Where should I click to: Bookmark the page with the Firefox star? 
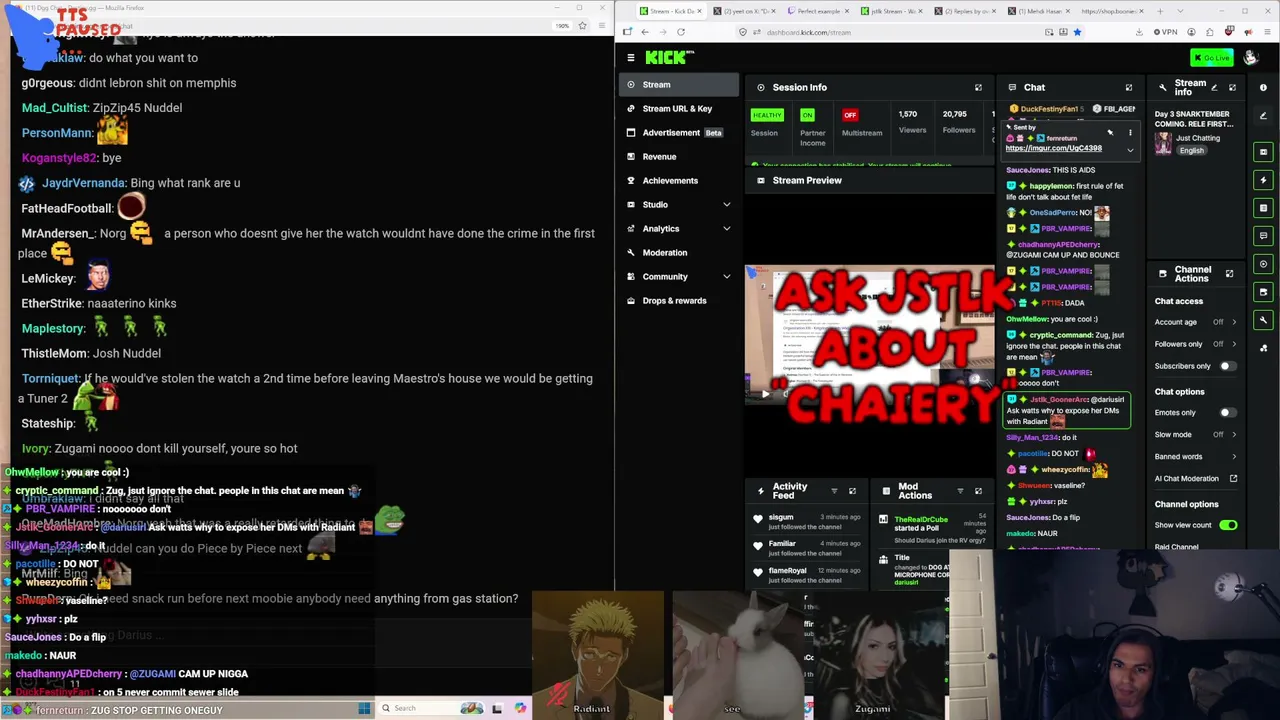click(1077, 32)
